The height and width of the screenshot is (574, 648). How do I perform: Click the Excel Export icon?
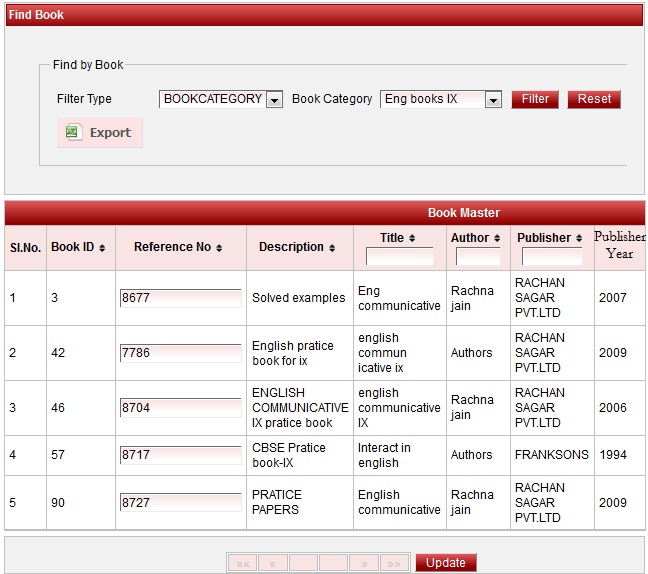tap(72, 132)
